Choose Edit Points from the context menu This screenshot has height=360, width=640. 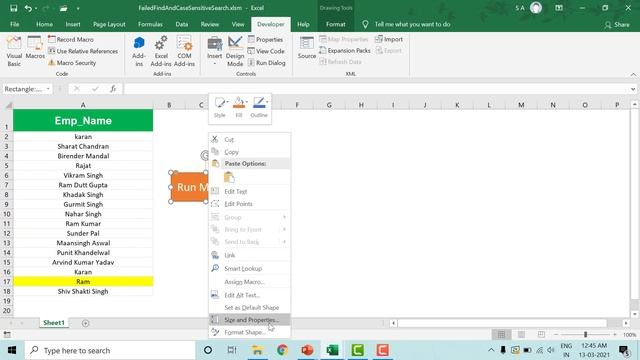(x=249, y=204)
